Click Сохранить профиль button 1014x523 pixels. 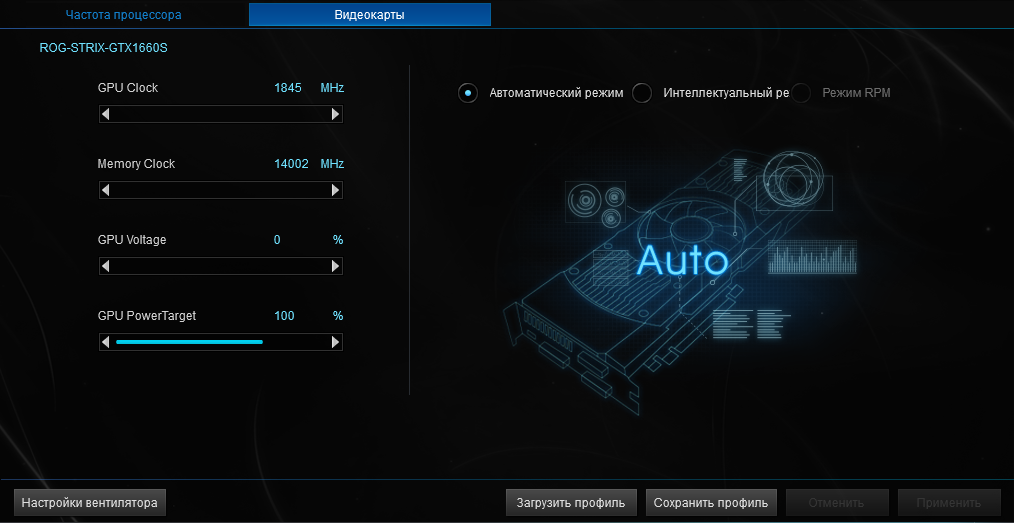click(711, 502)
